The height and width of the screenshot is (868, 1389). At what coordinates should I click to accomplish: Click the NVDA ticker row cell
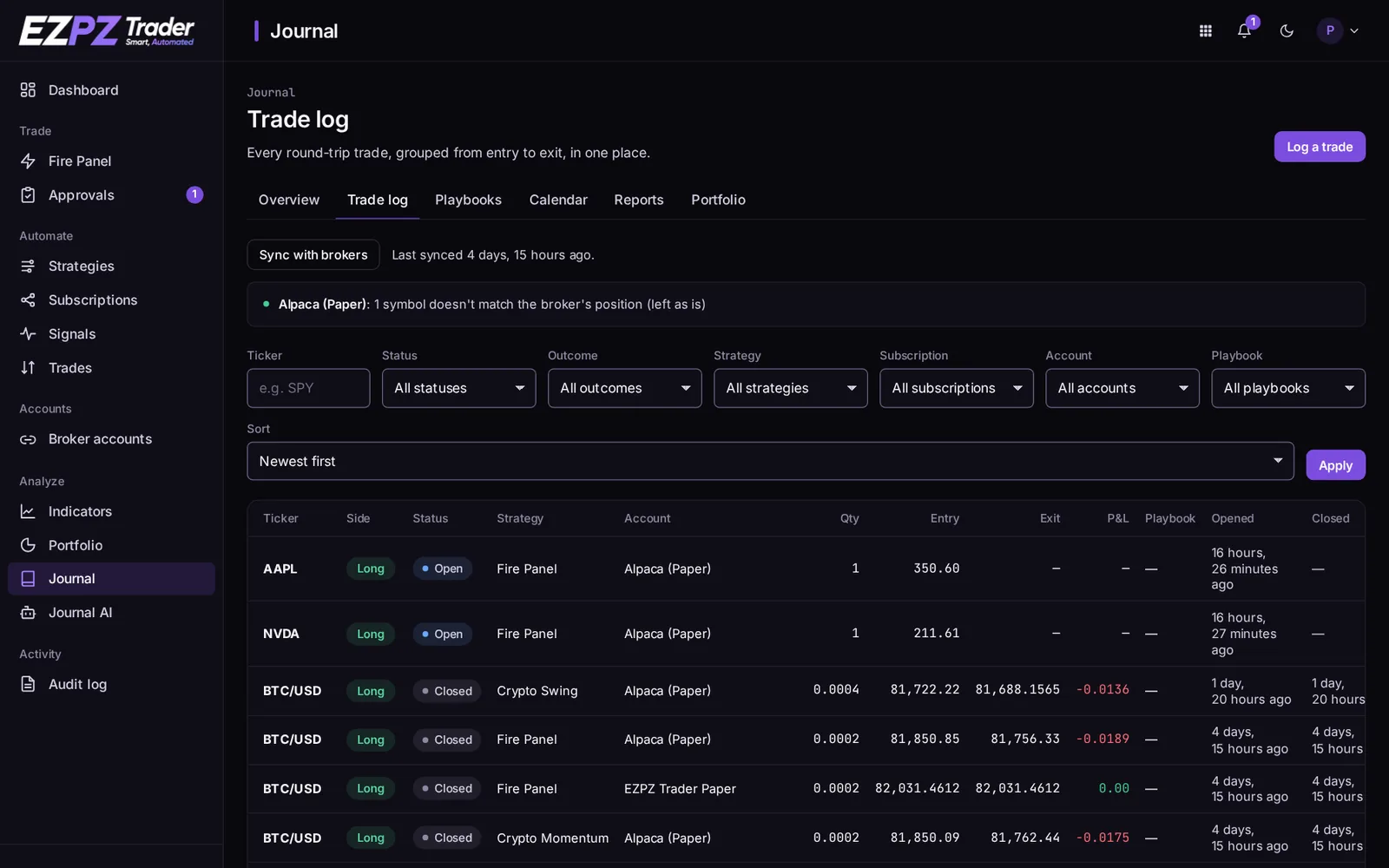click(280, 634)
